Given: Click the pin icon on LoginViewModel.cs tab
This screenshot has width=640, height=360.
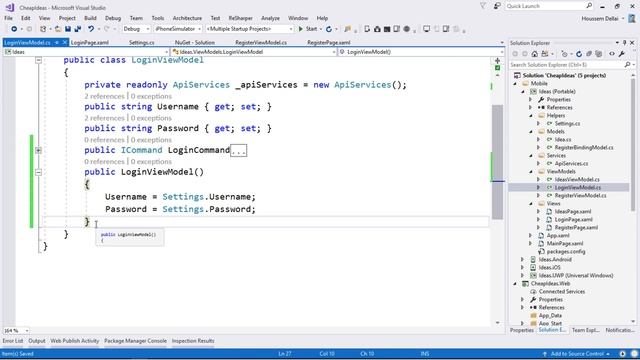Looking at the screenshot, I should tap(57, 42).
